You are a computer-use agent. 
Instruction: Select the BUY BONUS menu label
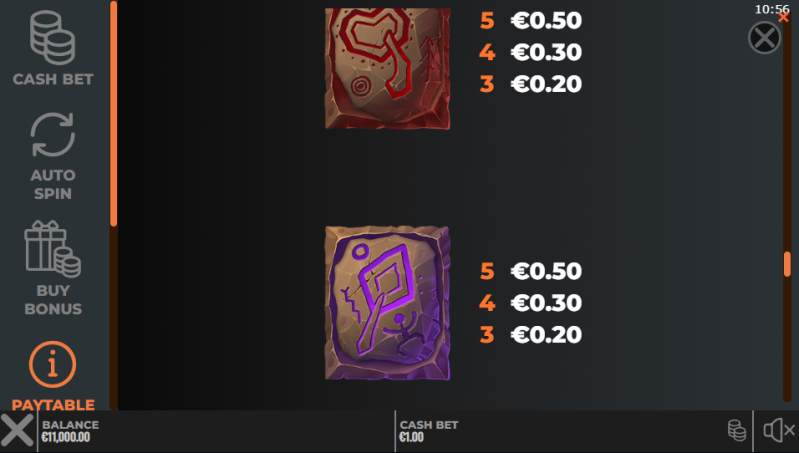coord(53,300)
